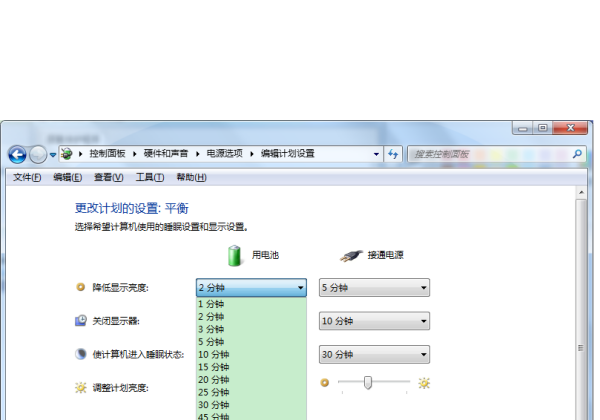
Task: Click 控制面板 breadcrumb in address bar
Action: [x=107, y=154]
